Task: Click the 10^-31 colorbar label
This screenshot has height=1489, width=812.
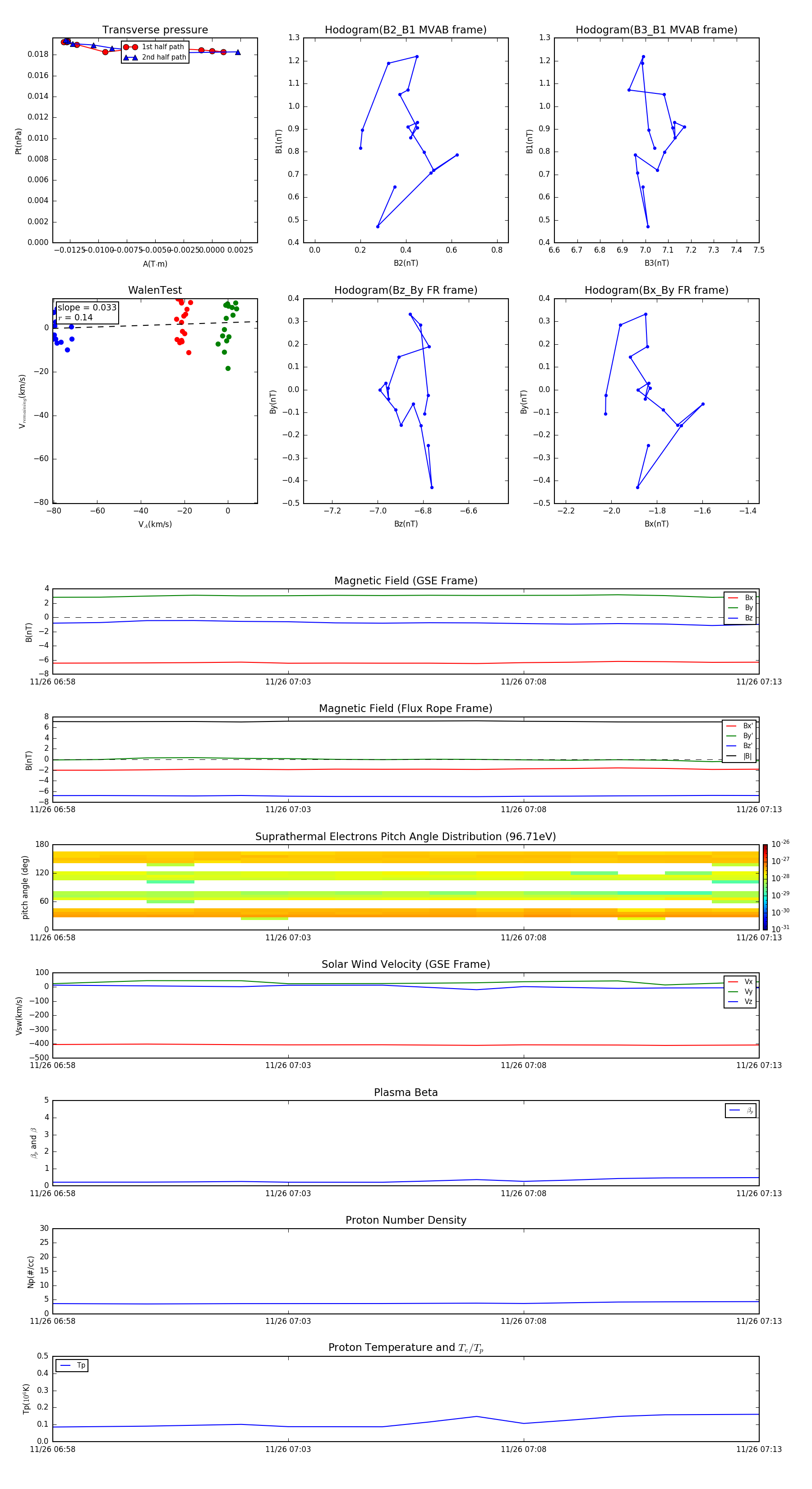Action: tap(780, 929)
